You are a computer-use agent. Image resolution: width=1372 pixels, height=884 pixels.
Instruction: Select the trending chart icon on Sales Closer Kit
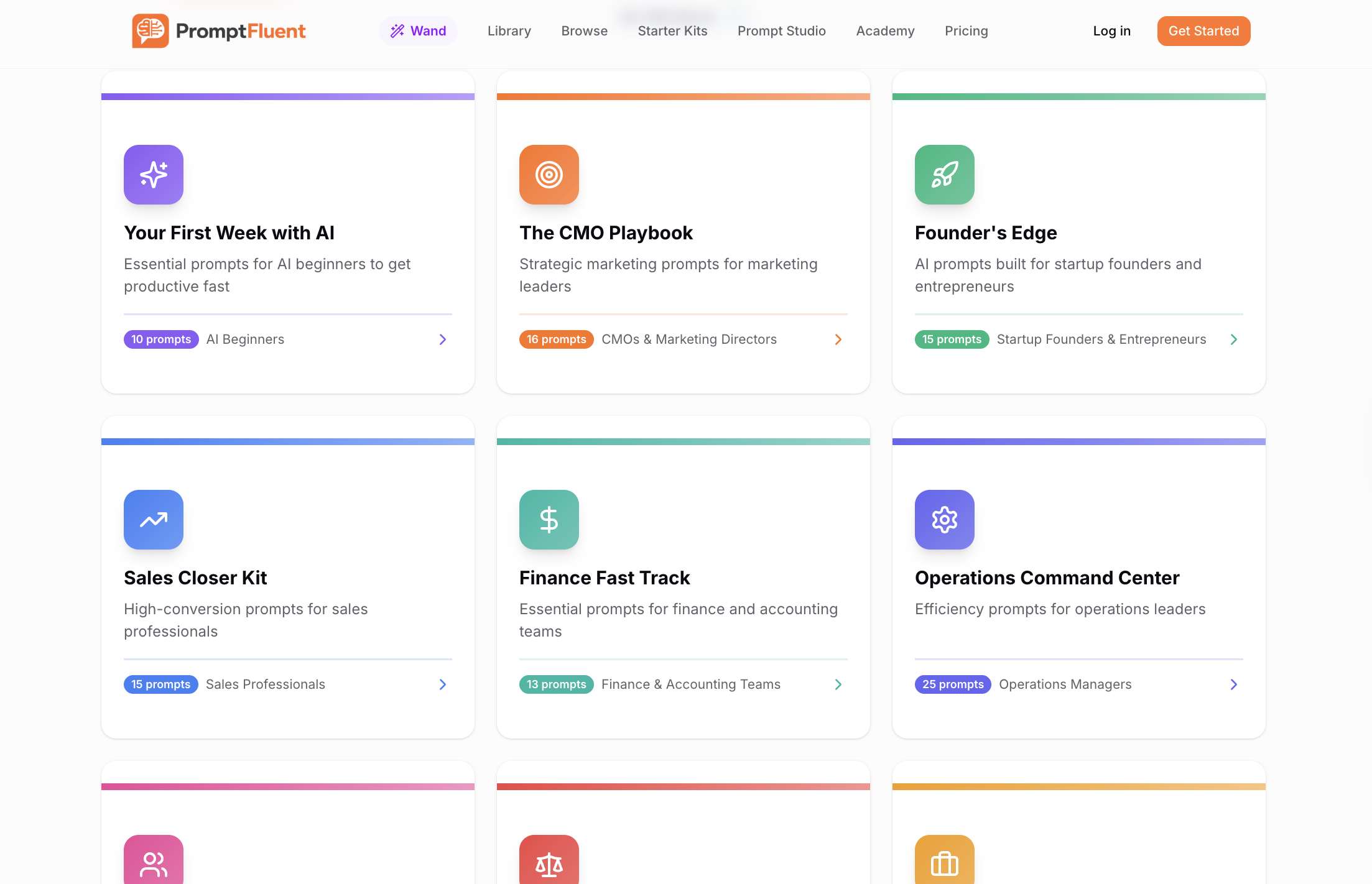point(153,520)
